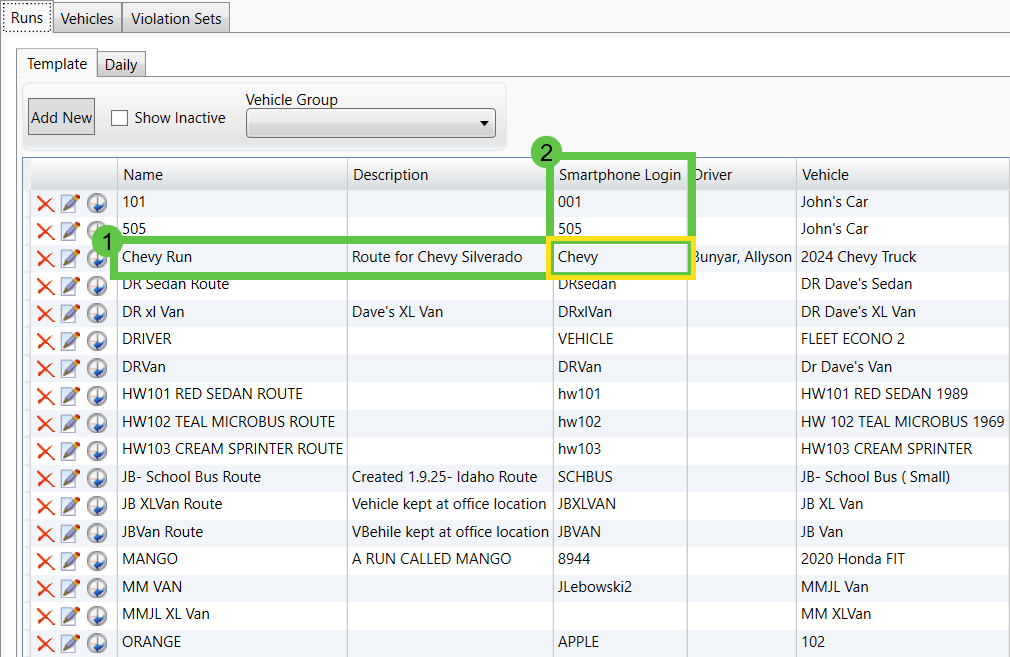This screenshot has width=1010, height=657.
Task: Switch to the Daily sub-tab
Action: [121, 65]
